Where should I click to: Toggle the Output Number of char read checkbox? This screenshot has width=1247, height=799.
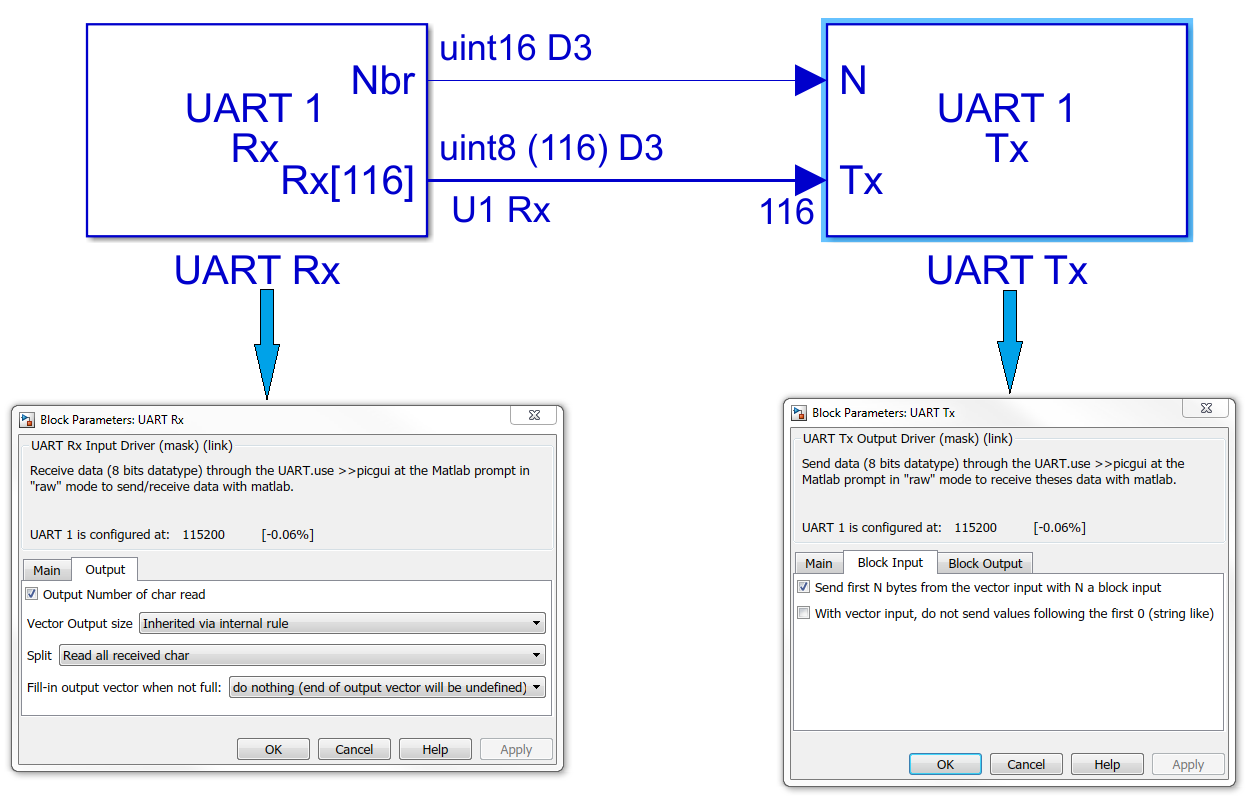pos(31,593)
